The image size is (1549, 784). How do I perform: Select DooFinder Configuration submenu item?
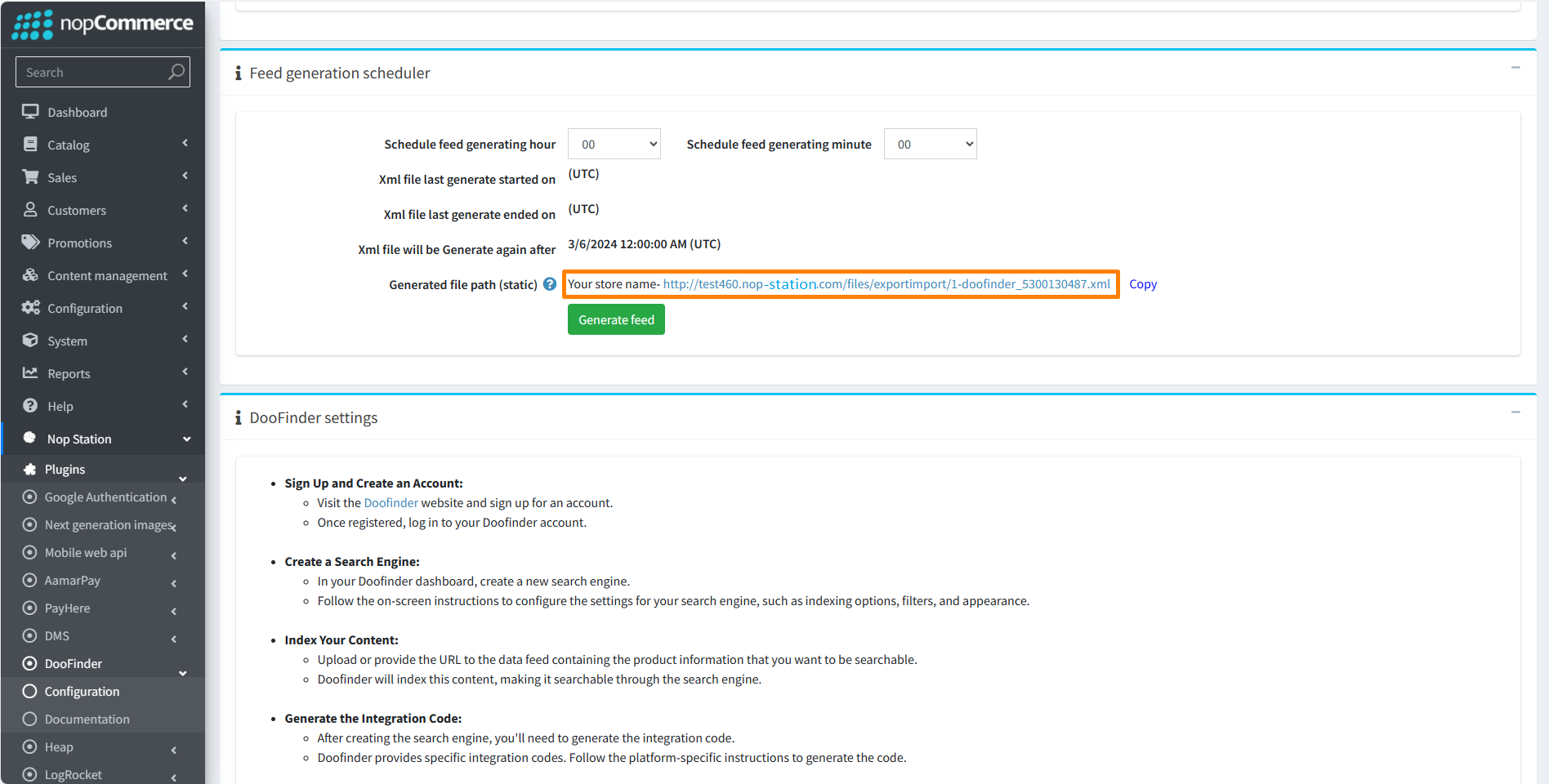click(x=103, y=691)
